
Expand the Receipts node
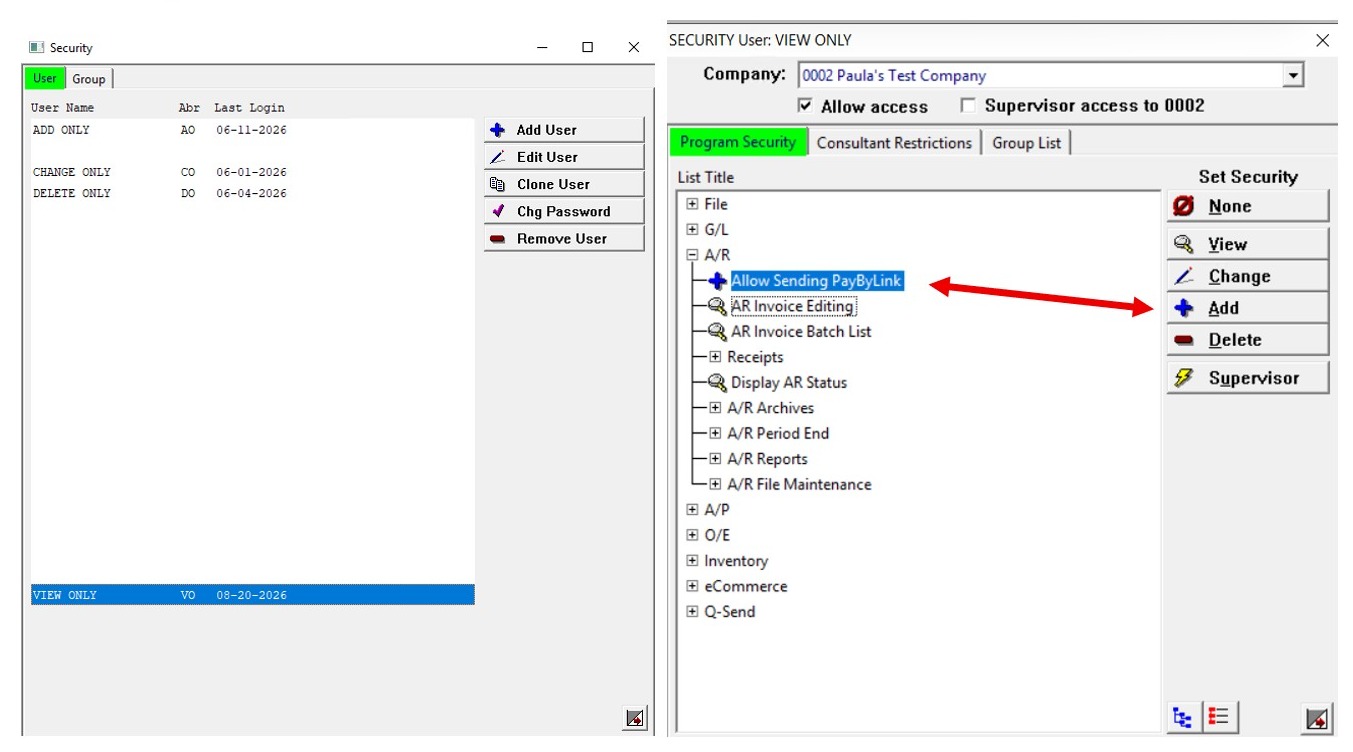(715, 357)
